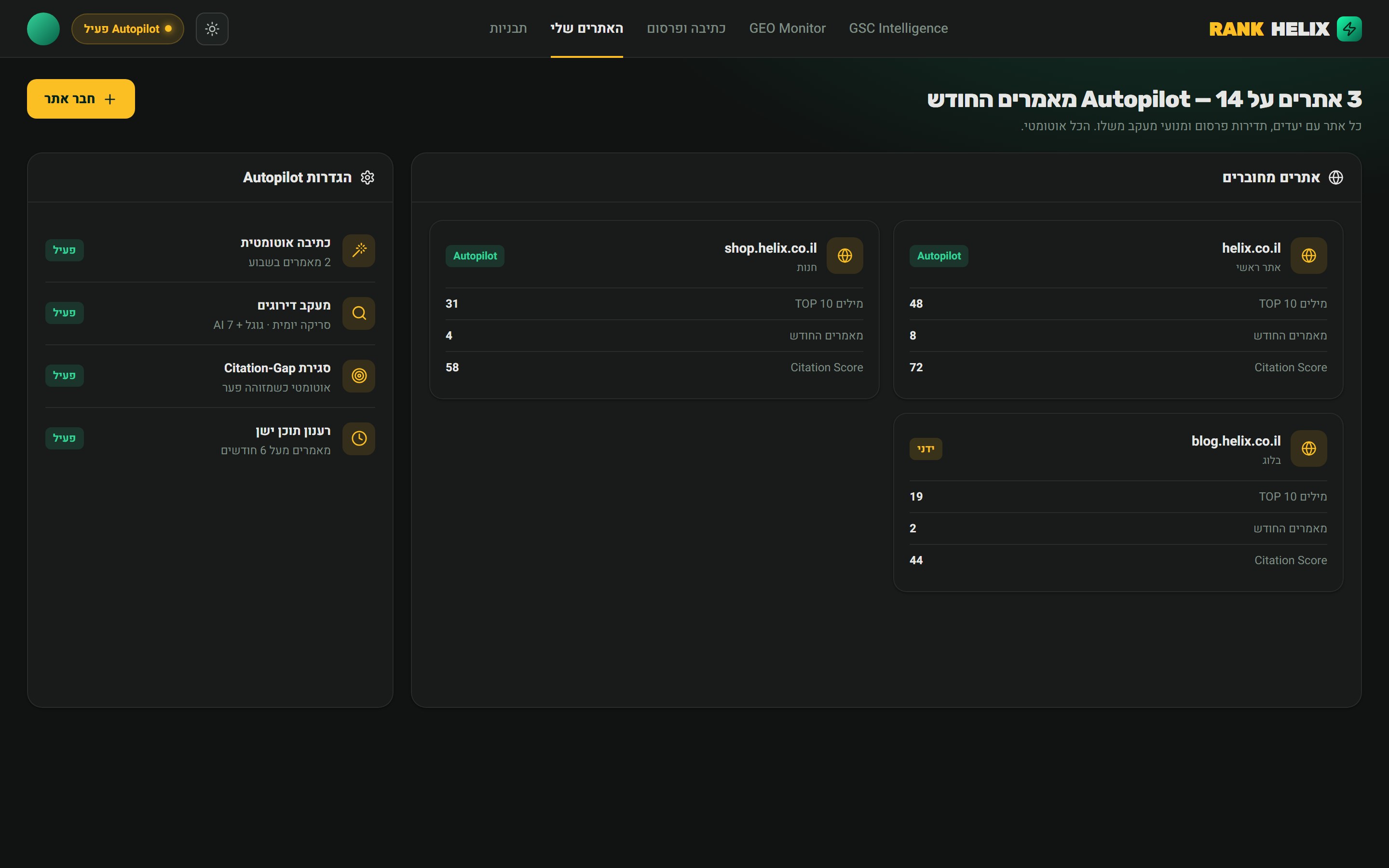1389x868 pixels.
Task: Toggle פעיל status for מעקב דירוגים
Action: [x=64, y=312]
